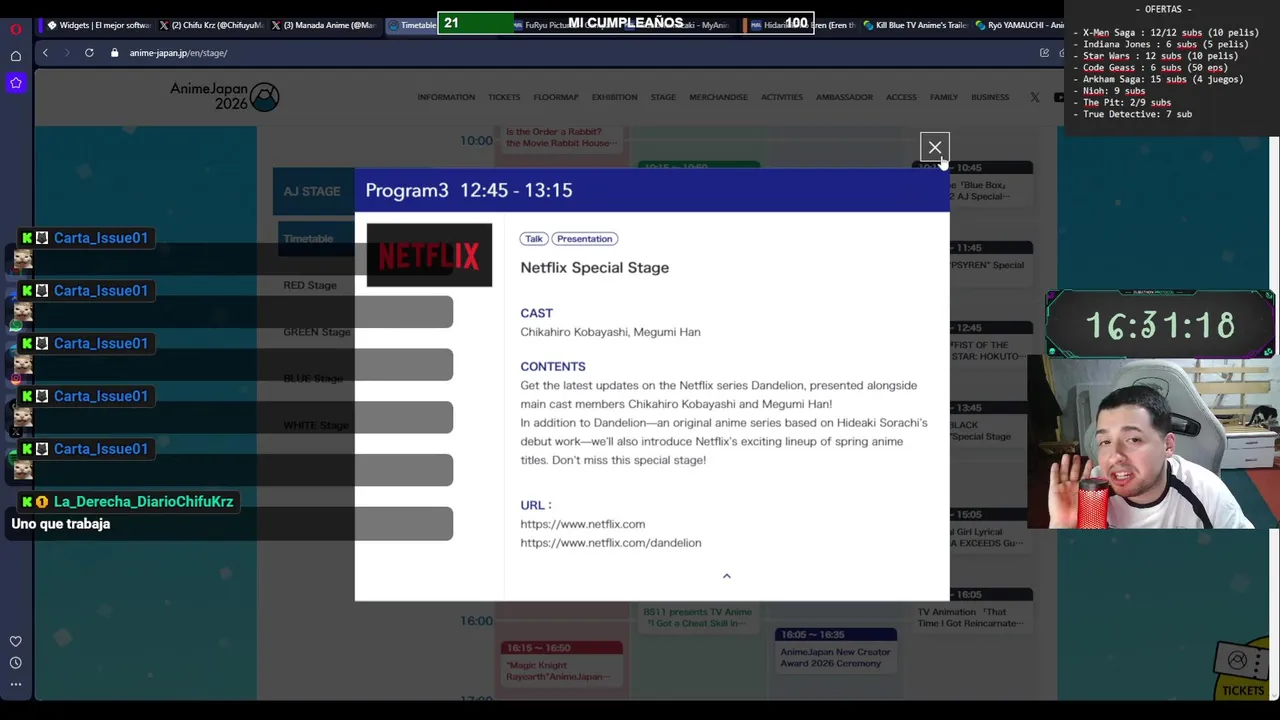Click the home icon in the Opera sidebar
Image resolution: width=1280 pixels, height=720 pixels.
point(15,57)
